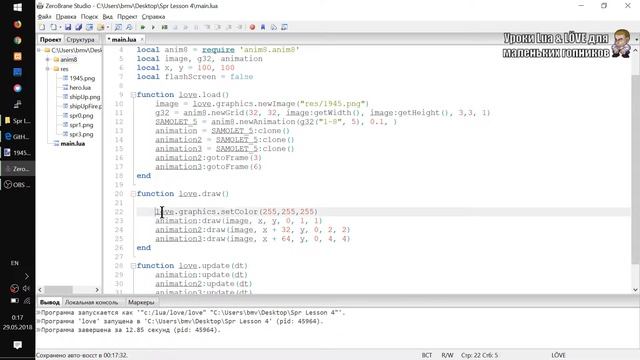Fold the love.load function at line 9
This screenshot has width=640, height=360.
[x=133, y=95]
